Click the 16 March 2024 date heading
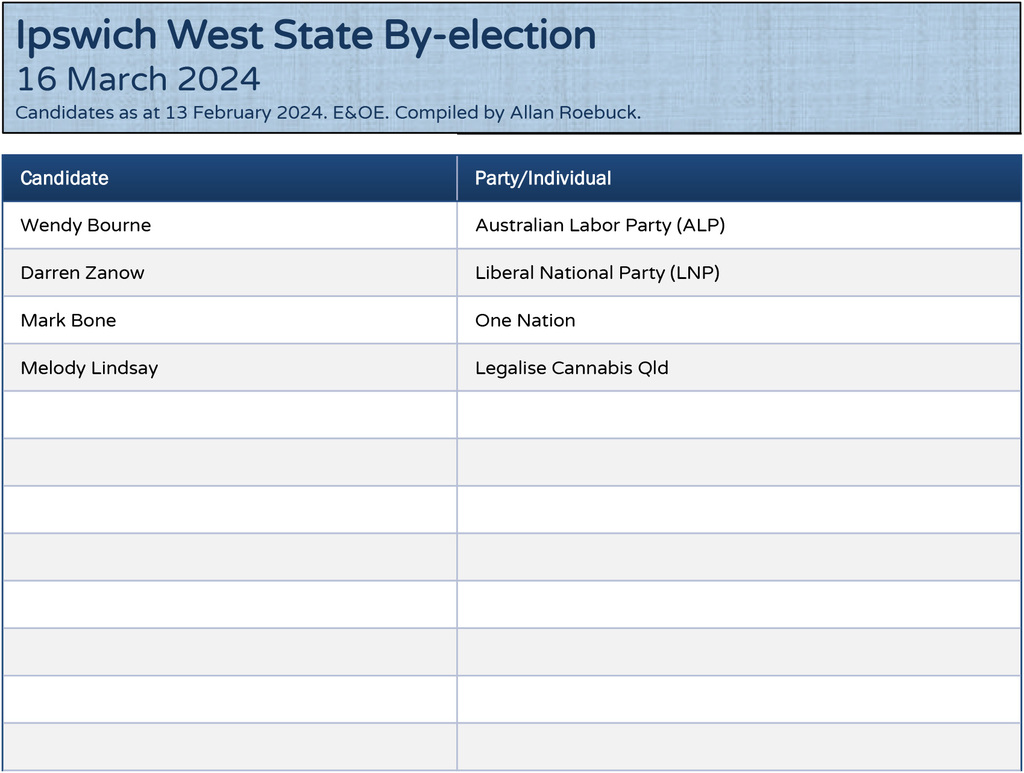 pyautogui.click(x=138, y=78)
